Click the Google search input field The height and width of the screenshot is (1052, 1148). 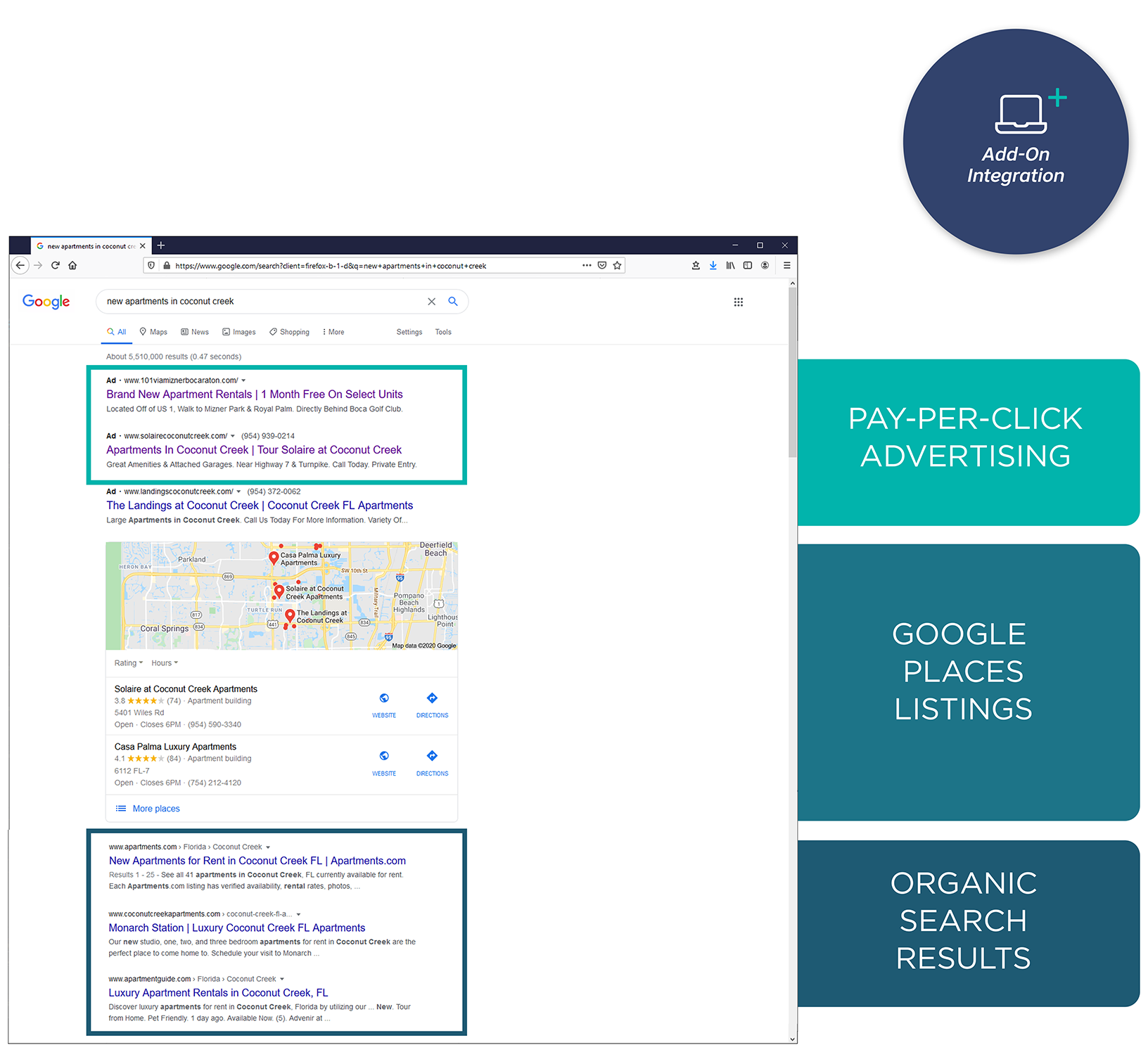260,302
